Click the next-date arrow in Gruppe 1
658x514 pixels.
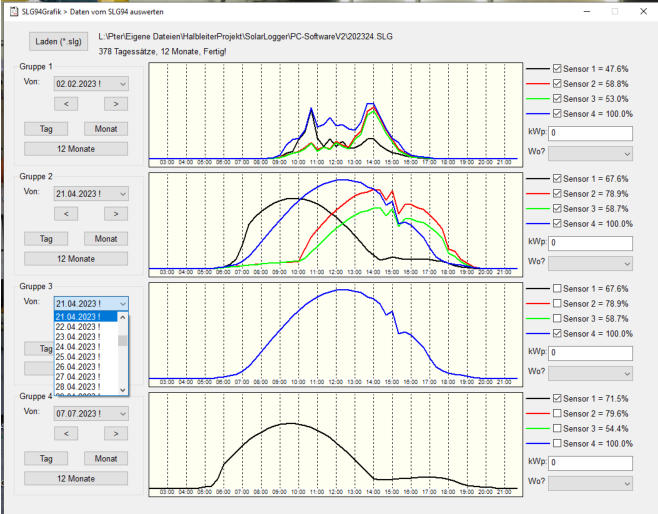click(117, 103)
